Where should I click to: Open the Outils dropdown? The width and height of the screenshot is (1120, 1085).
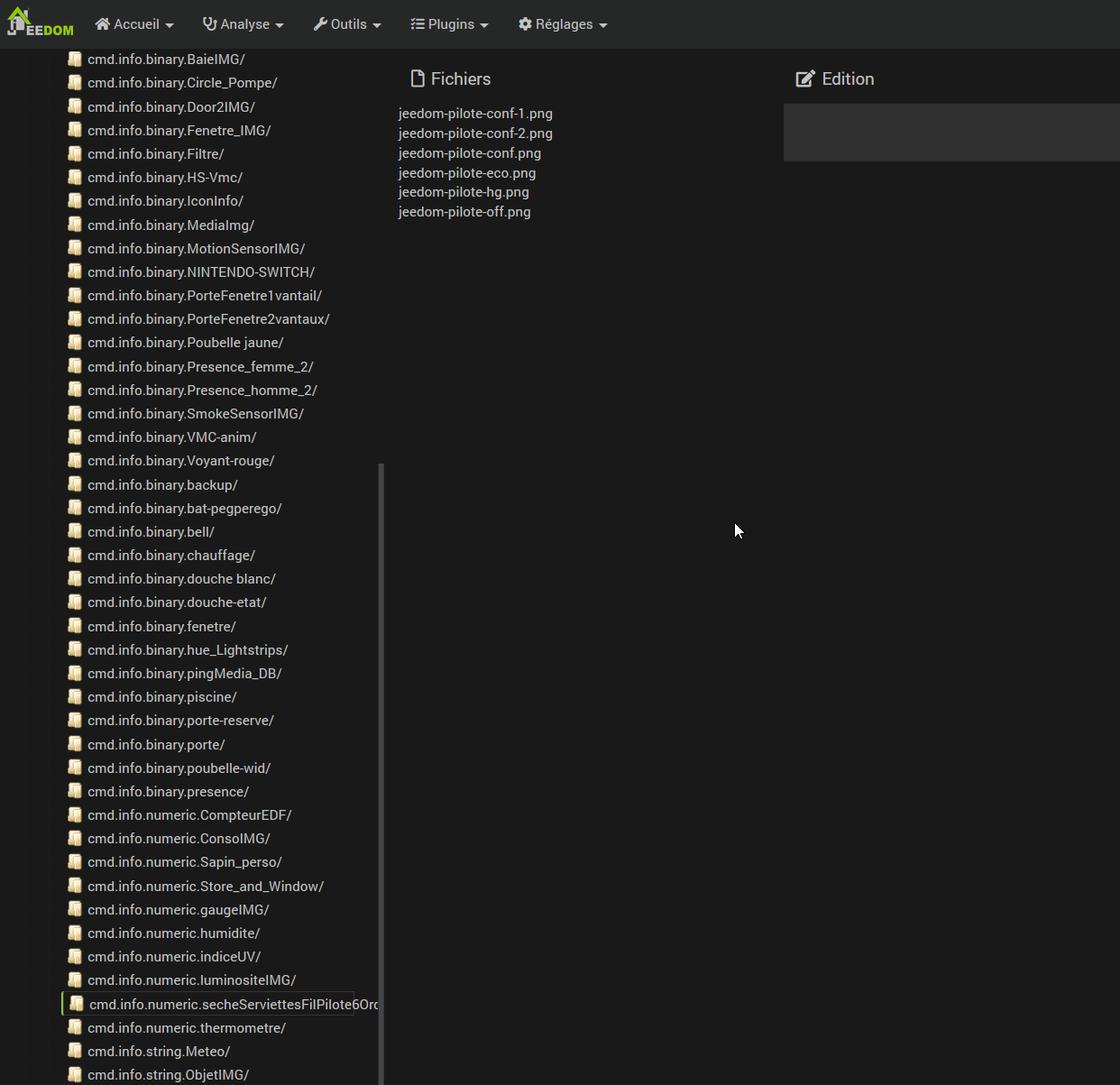pos(347,24)
